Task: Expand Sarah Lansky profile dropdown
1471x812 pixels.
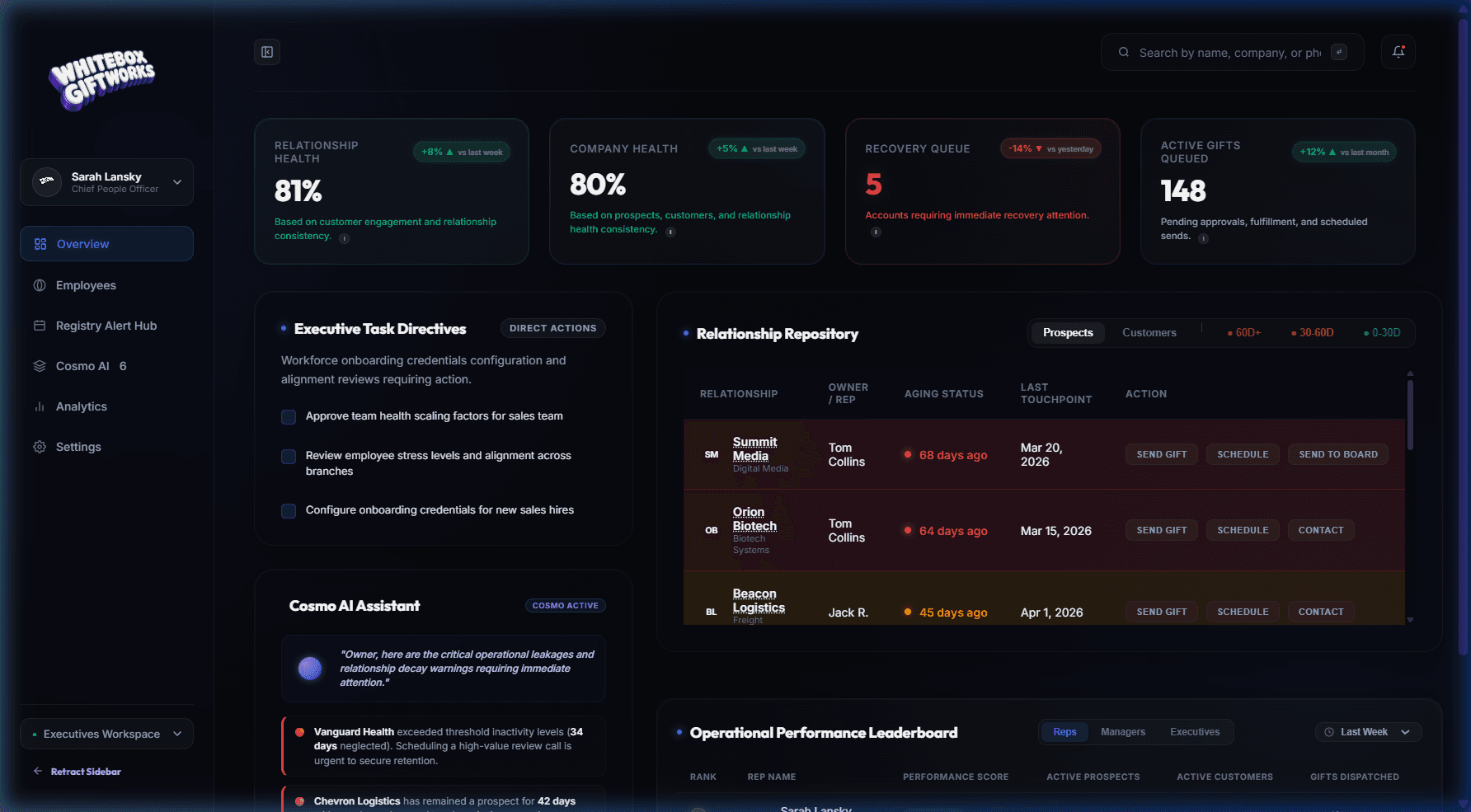Action: [177, 181]
